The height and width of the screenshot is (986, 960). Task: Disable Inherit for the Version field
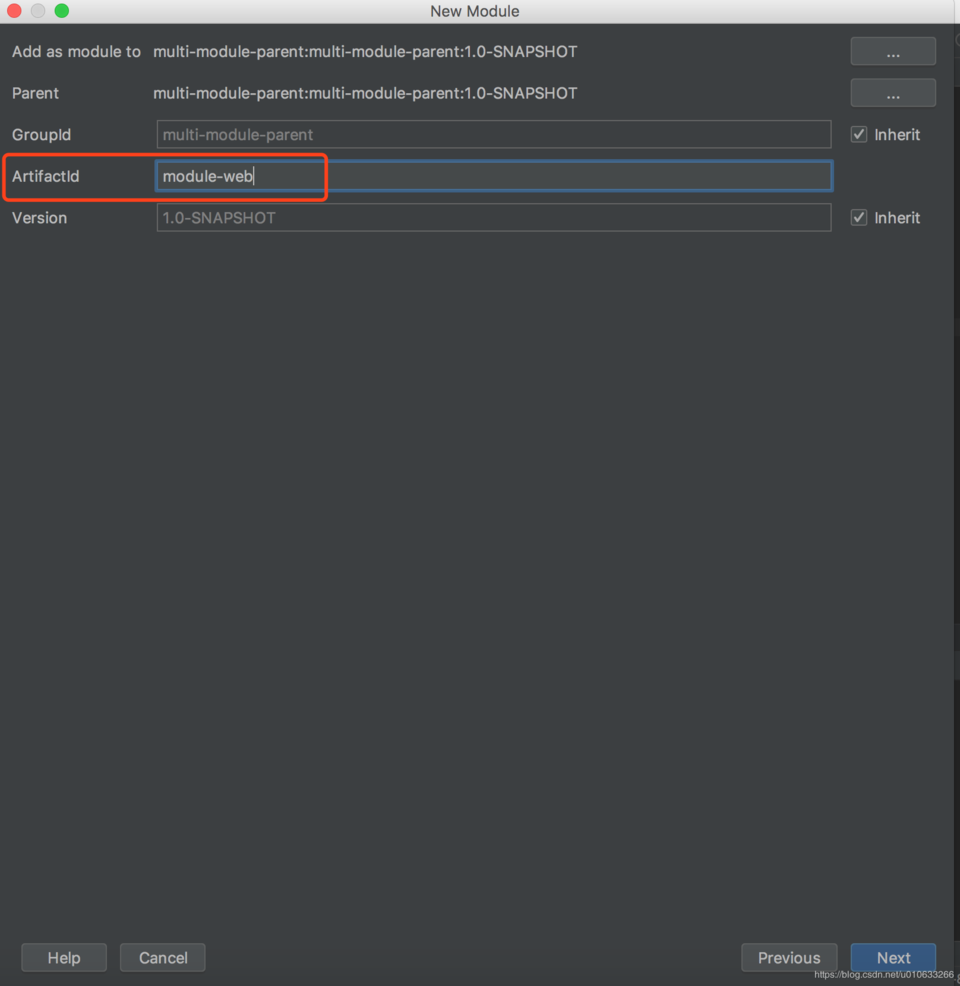point(858,217)
